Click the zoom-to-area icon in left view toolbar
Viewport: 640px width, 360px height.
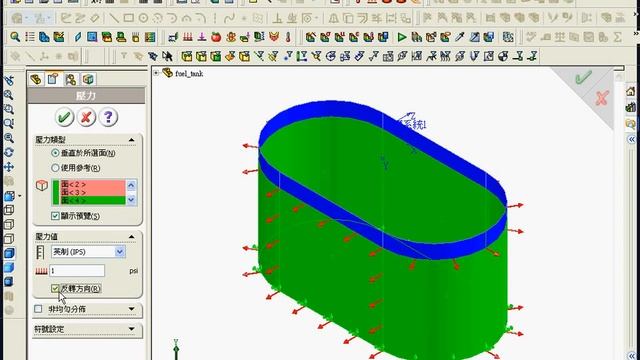pos(9,109)
